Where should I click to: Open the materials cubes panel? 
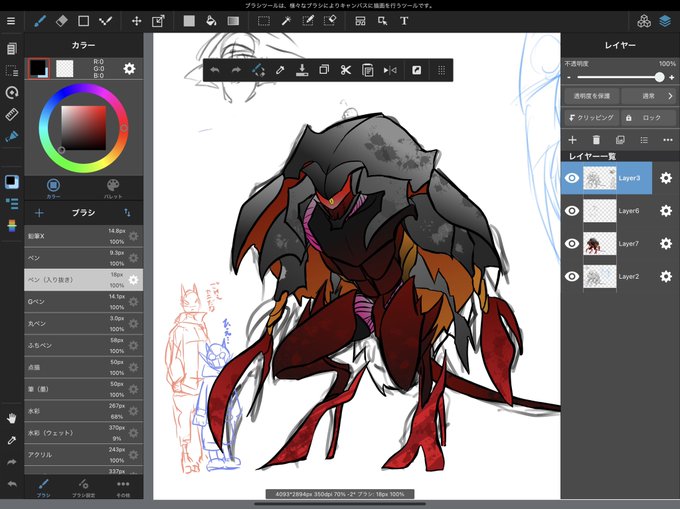pyautogui.click(x=644, y=21)
